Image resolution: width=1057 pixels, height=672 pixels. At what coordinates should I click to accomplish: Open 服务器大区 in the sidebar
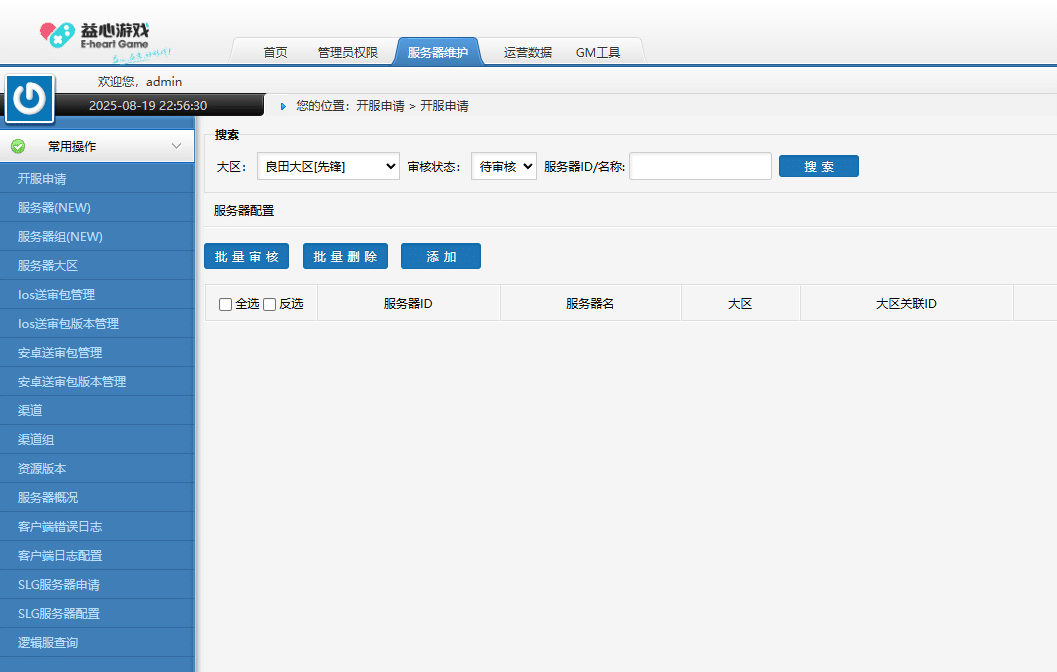(47, 266)
